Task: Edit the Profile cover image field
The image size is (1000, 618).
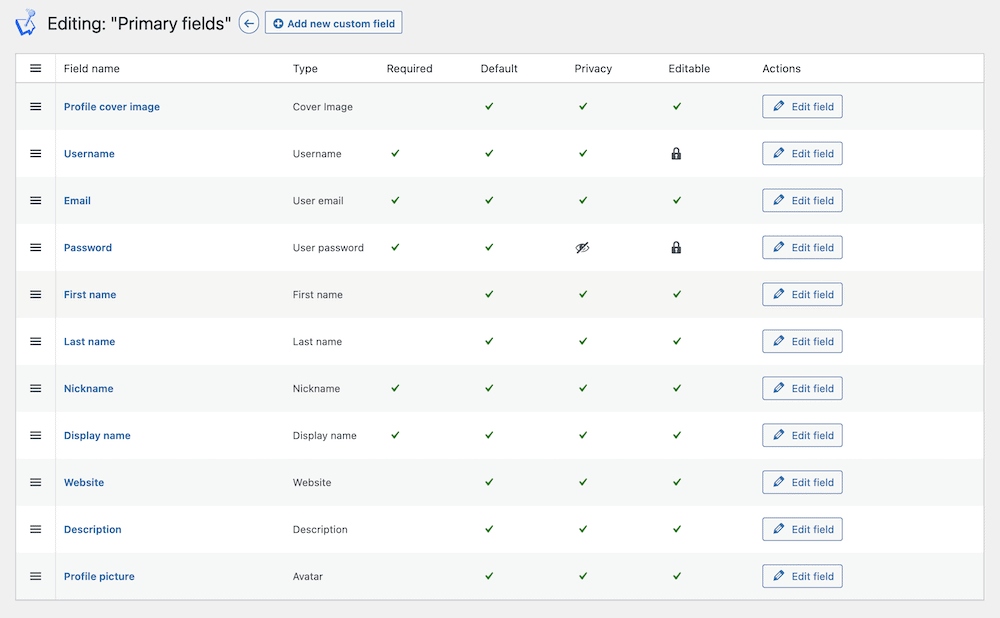Action: 802,107
